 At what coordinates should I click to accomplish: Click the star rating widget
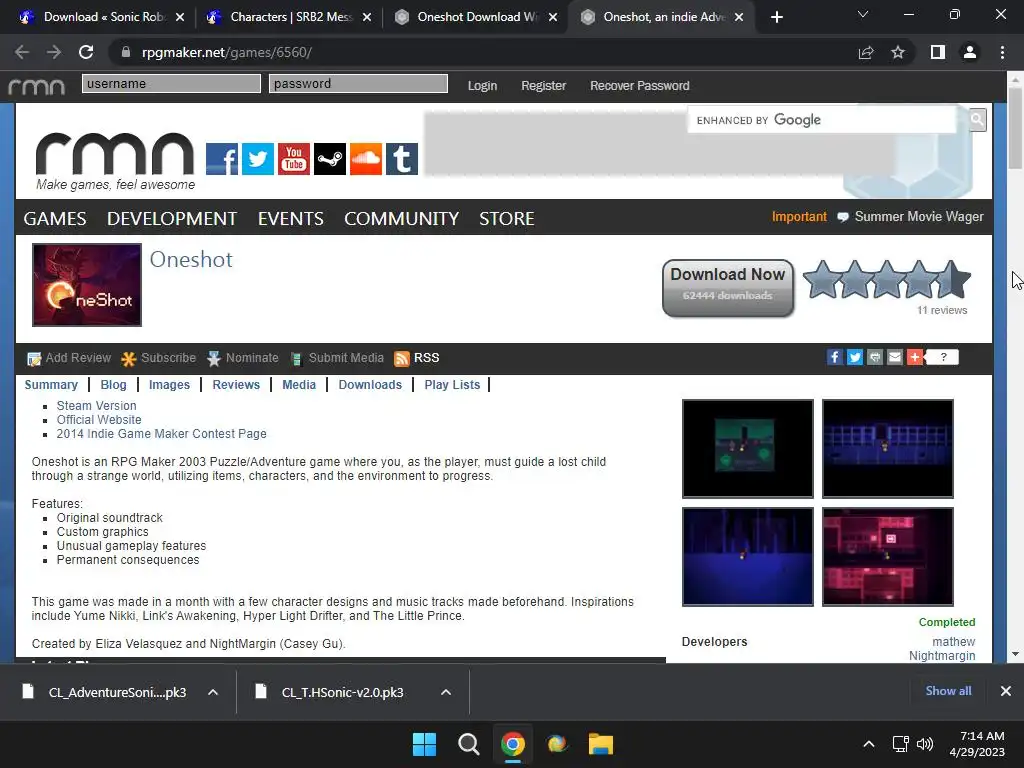[x=887, y=279]
